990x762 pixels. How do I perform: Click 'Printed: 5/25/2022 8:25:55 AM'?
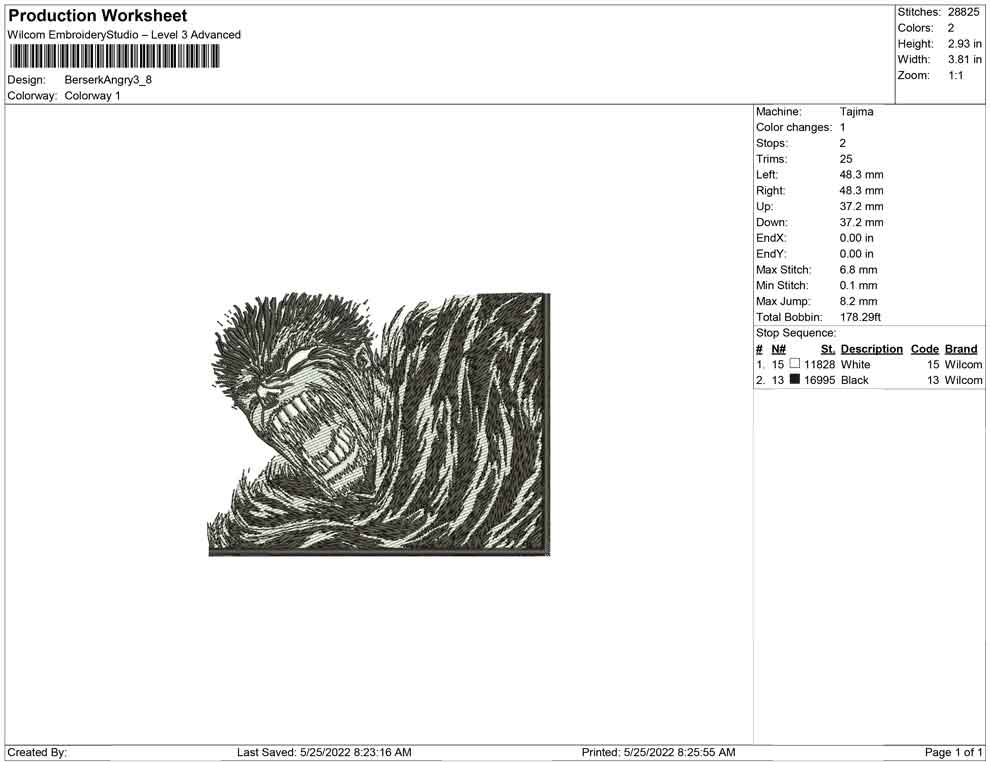point(658,752)
